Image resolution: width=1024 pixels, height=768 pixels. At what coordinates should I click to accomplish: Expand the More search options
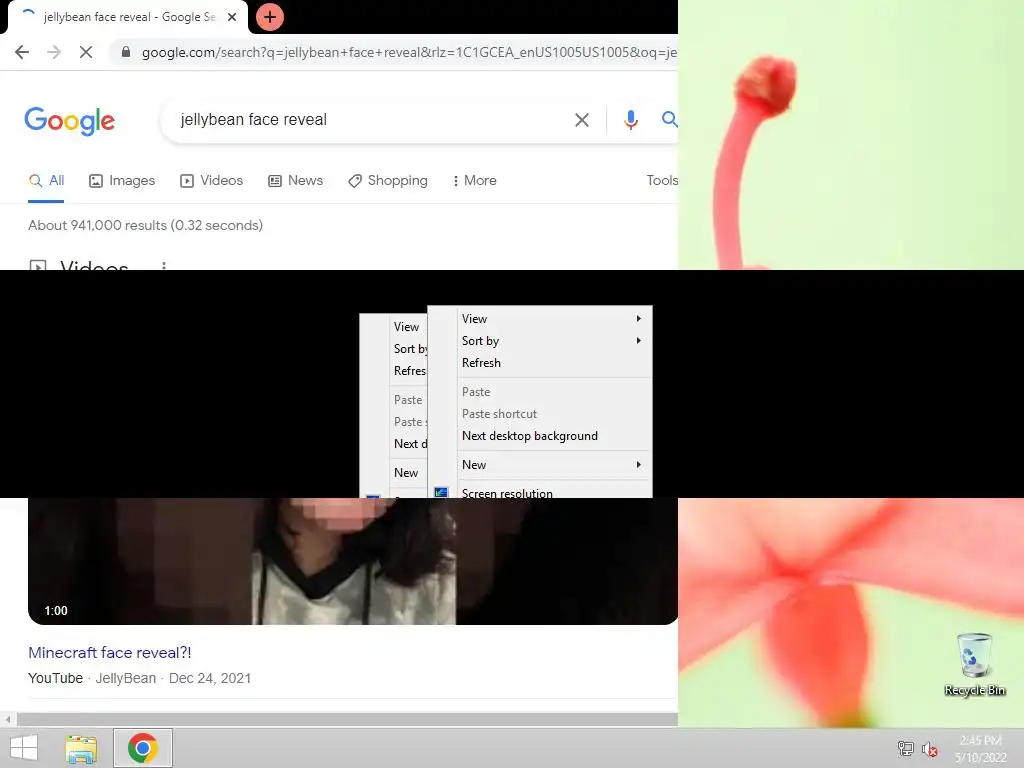pos(474,181)
